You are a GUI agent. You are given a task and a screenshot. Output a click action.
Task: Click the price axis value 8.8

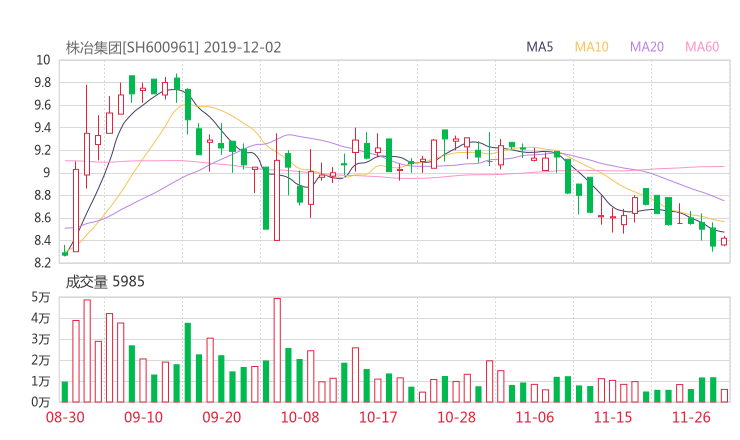pos(42,195)
